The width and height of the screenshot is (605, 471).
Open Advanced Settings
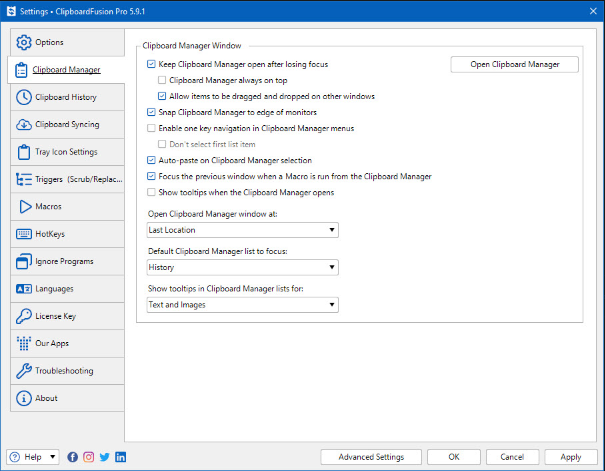coord(371,457)
